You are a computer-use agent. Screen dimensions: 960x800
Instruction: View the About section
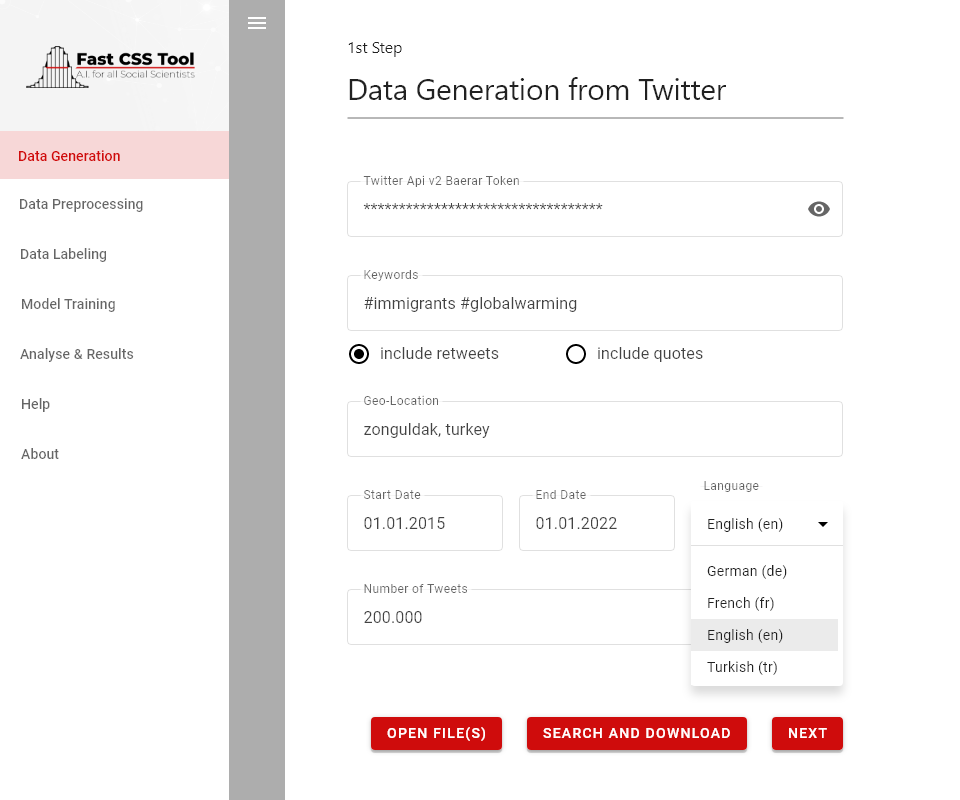[x=40, y=454]
